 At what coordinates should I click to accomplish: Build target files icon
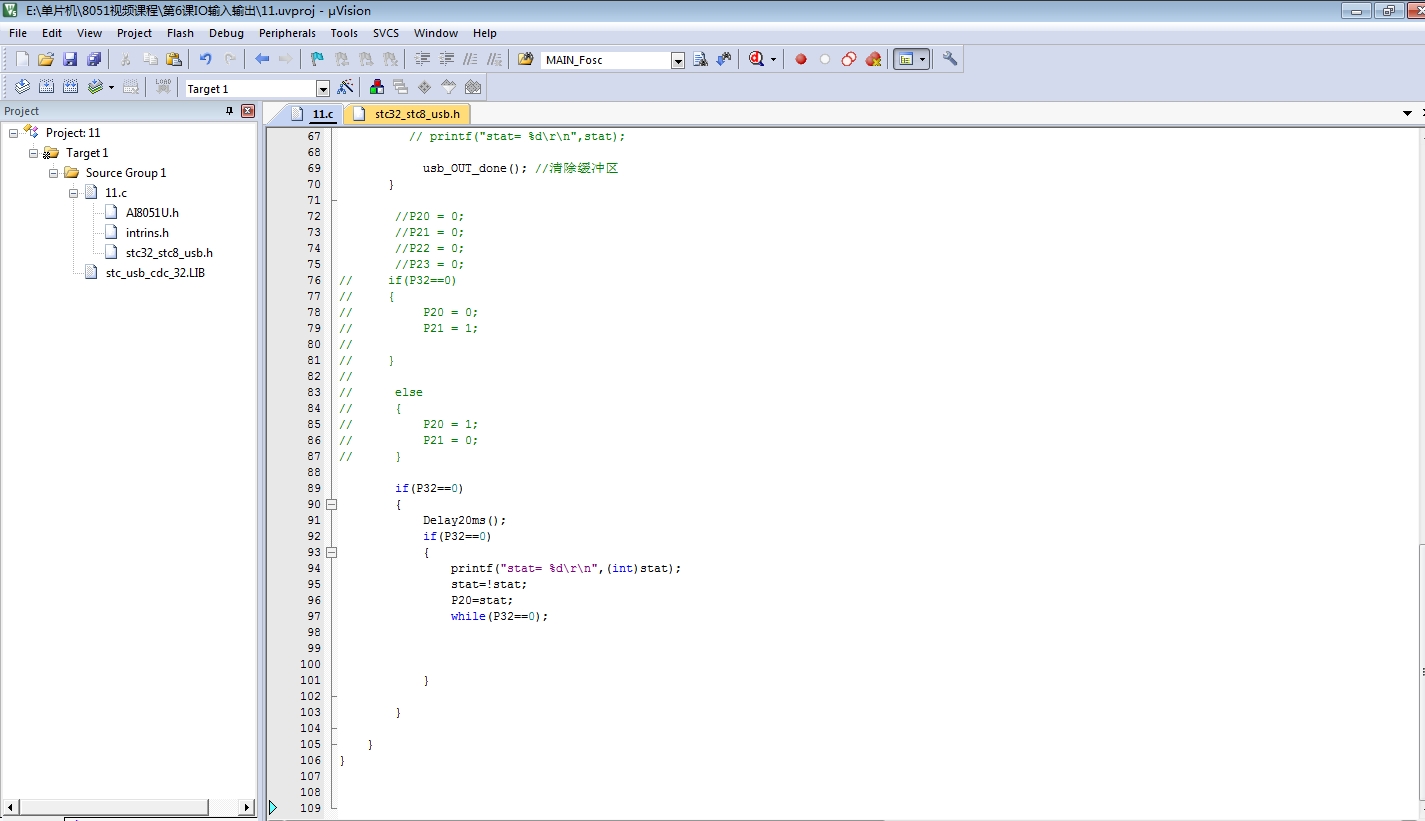point(46,87)
